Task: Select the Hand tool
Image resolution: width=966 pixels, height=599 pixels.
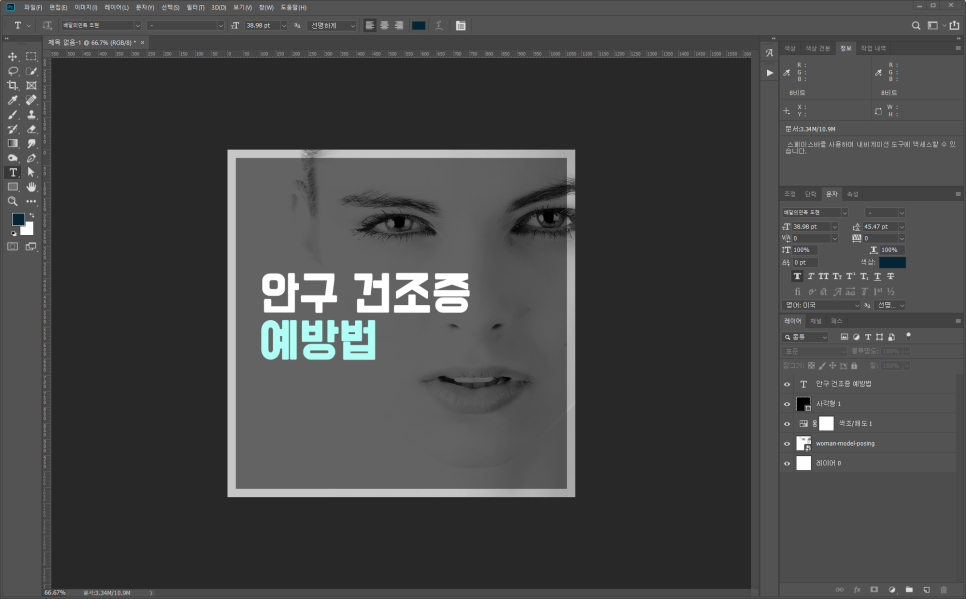Action: point(31,186)
